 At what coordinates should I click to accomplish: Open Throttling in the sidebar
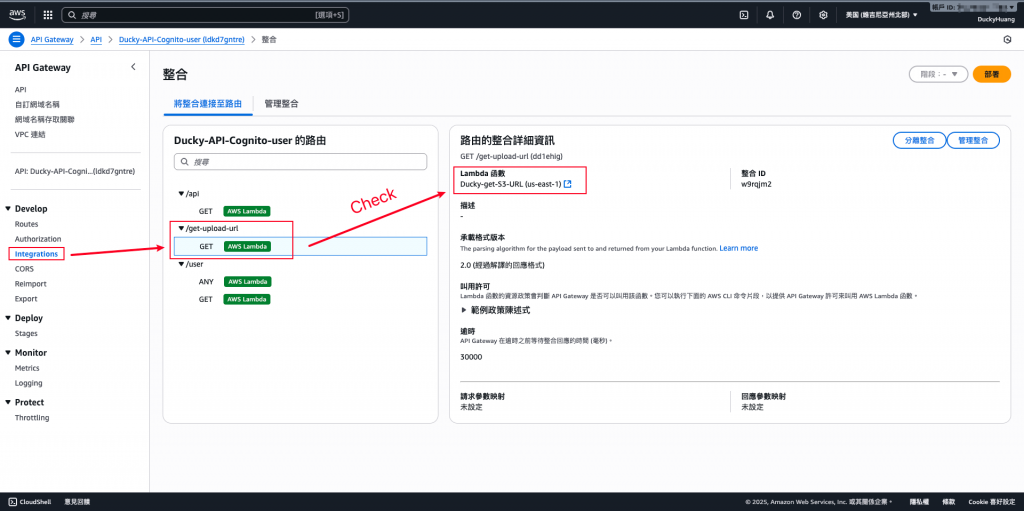click(32, 418)
